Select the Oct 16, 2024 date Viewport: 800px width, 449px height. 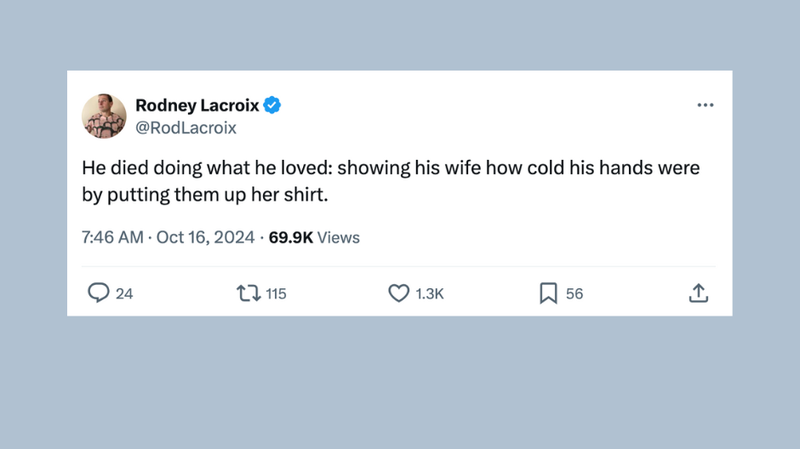[205, 238]
